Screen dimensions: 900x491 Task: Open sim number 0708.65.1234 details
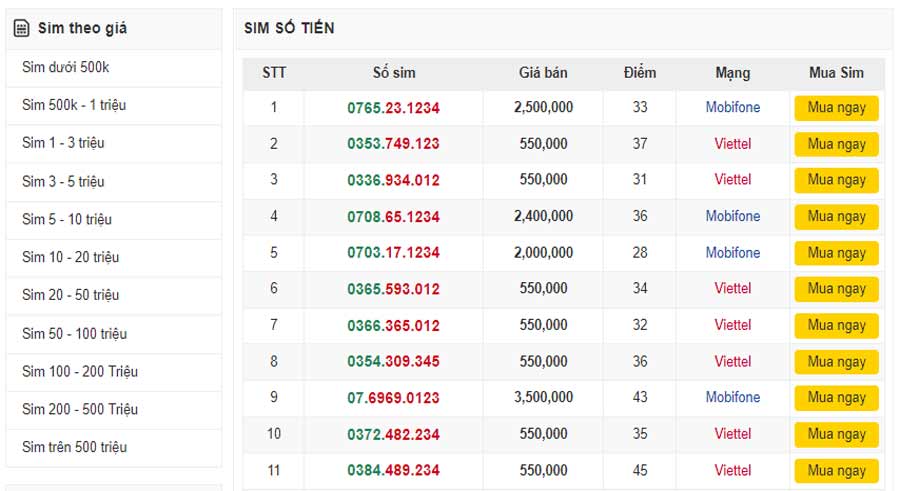393,216
